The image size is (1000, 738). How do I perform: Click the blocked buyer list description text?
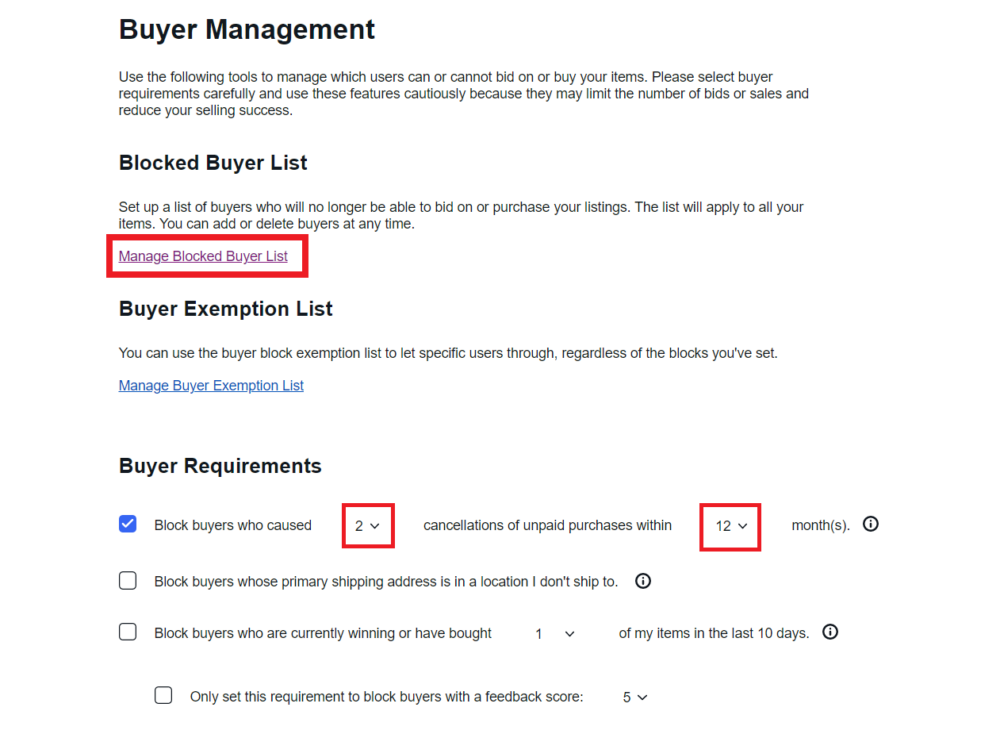click(460, 214)
